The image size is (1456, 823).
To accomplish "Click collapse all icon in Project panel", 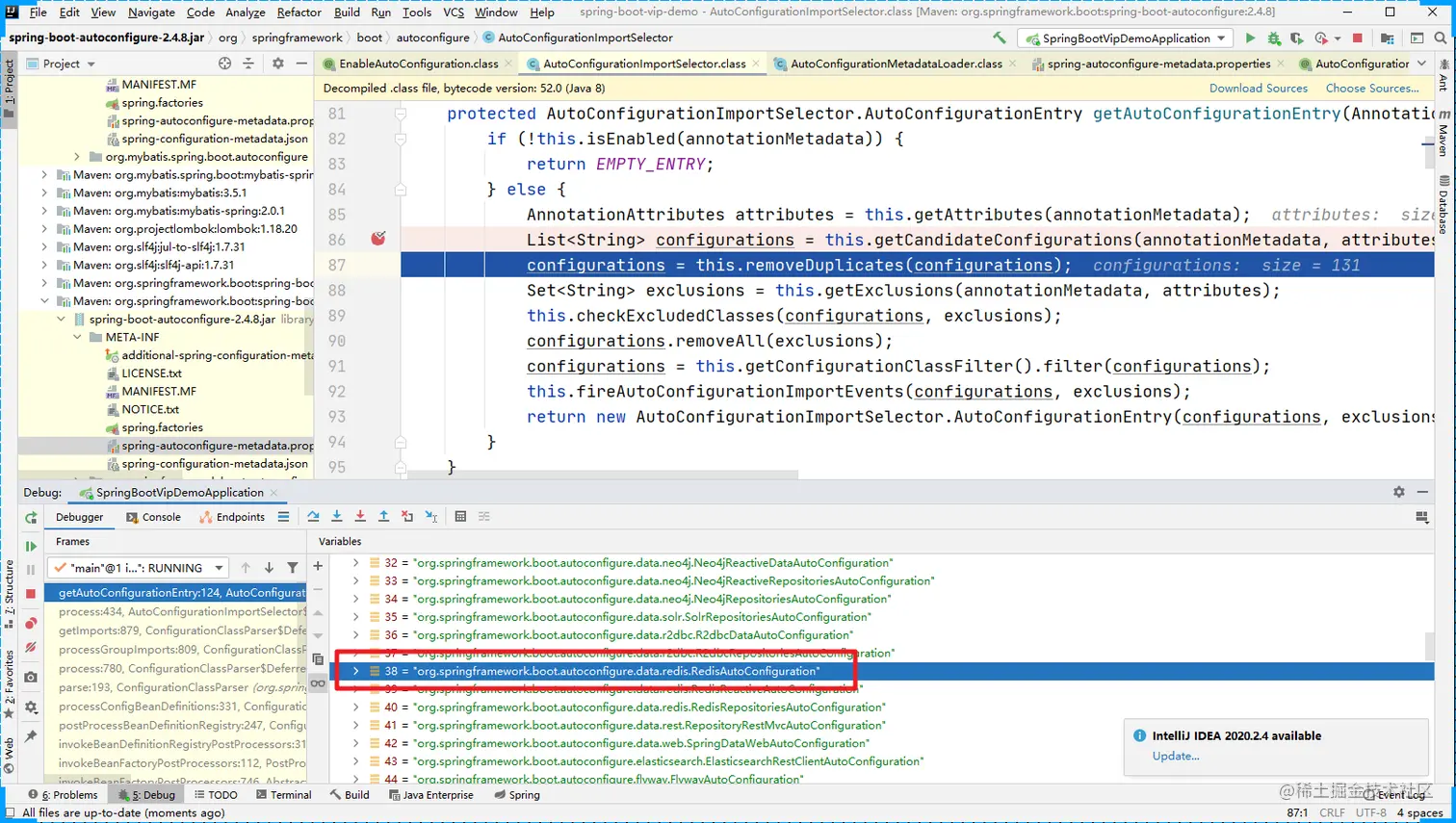I will pos(248,64).
